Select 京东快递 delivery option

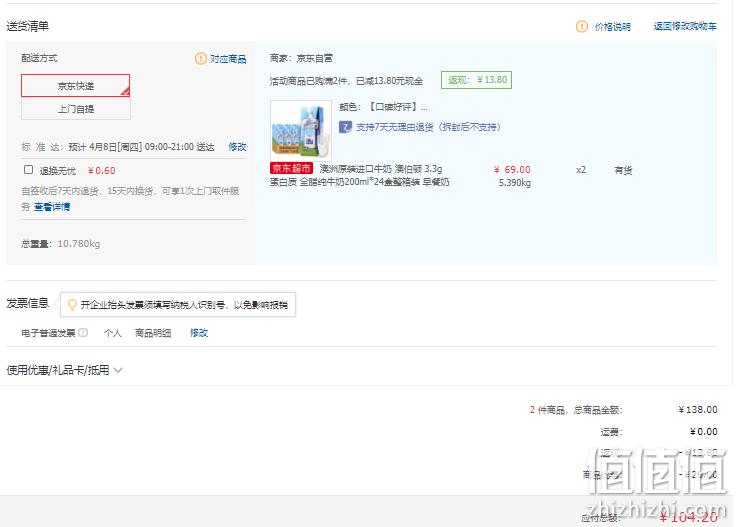tap(75, 85)
